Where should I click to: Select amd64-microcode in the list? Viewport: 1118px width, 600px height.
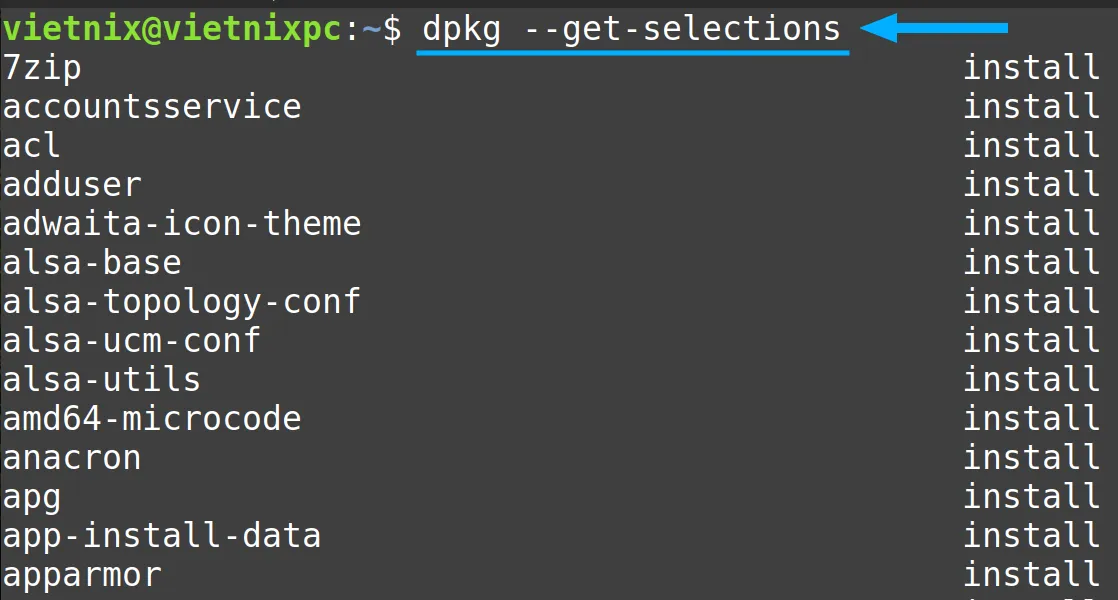(x=152, y=419)
